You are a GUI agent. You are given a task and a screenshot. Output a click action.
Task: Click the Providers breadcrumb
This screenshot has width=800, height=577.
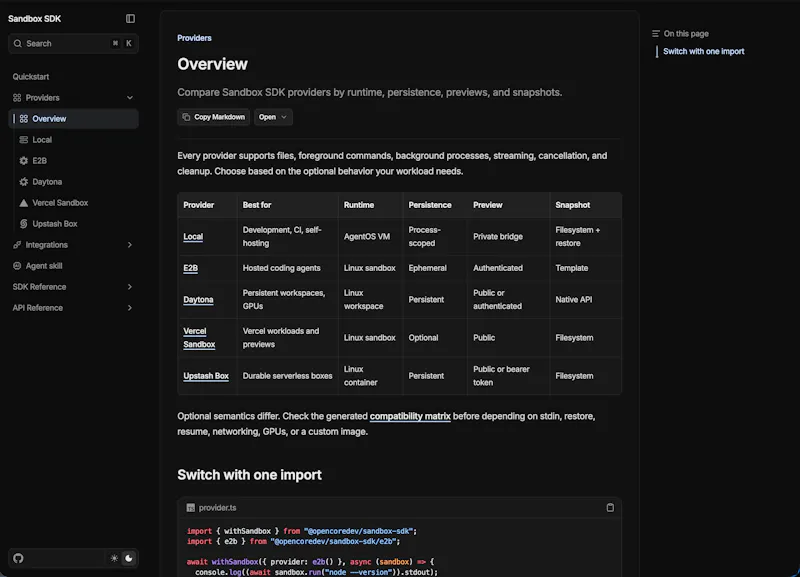tap(194, 38)
